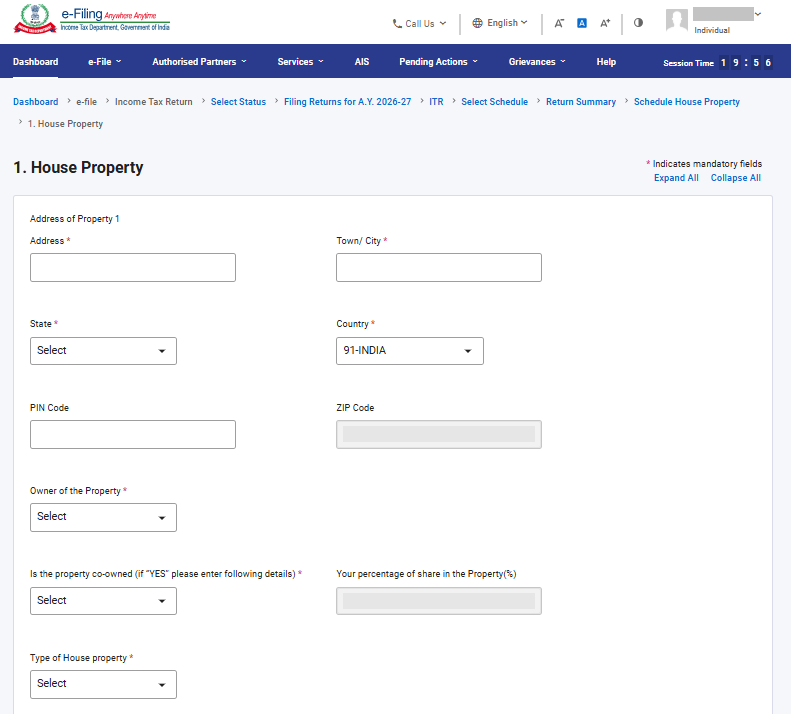This screenshot has height=714, width=791.
Task: Decrease font size with A- icon
Action: pyautogui.click(x=559, y=23)
